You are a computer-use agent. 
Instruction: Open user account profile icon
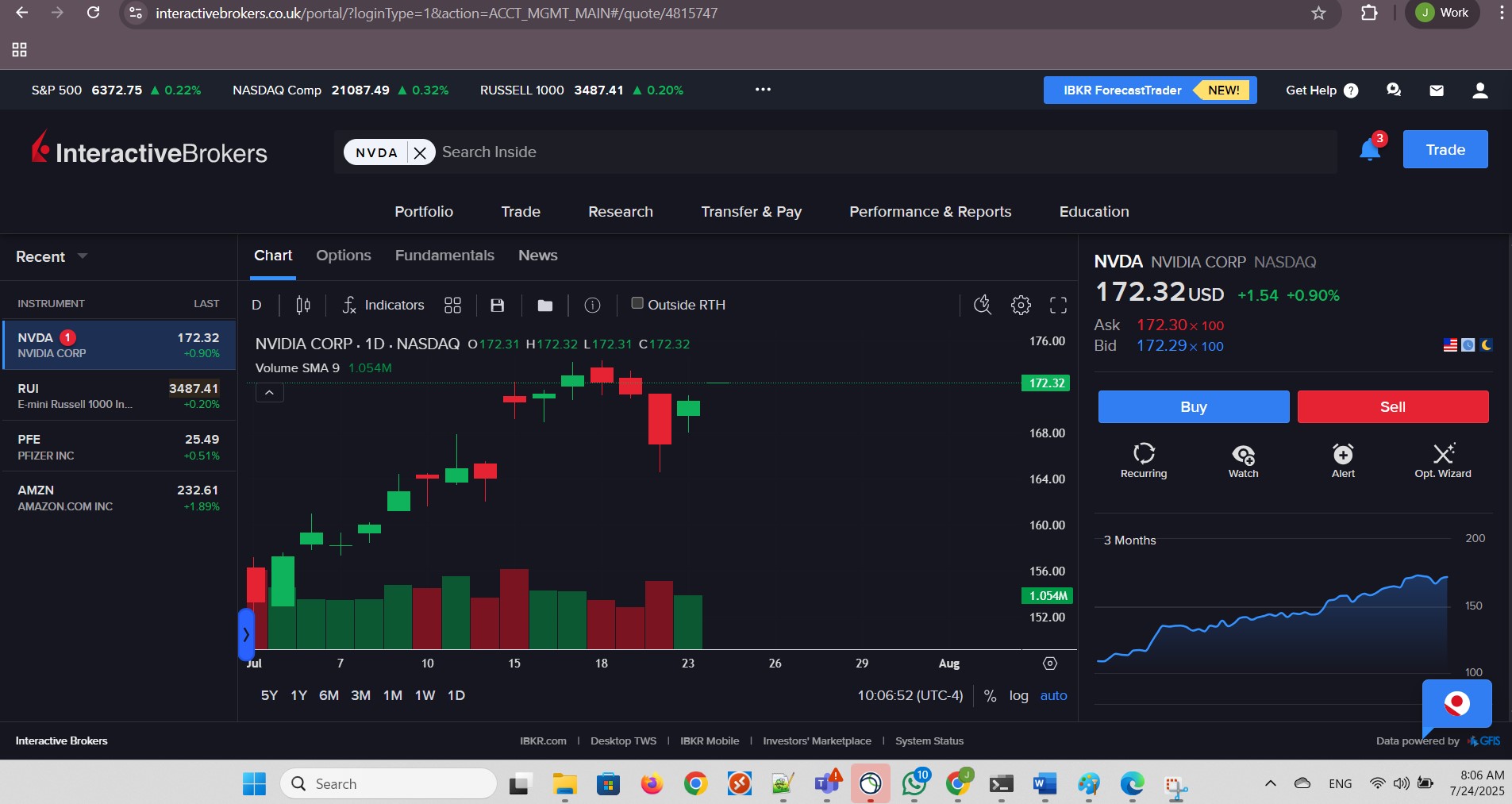click(x=1479, y=90)
